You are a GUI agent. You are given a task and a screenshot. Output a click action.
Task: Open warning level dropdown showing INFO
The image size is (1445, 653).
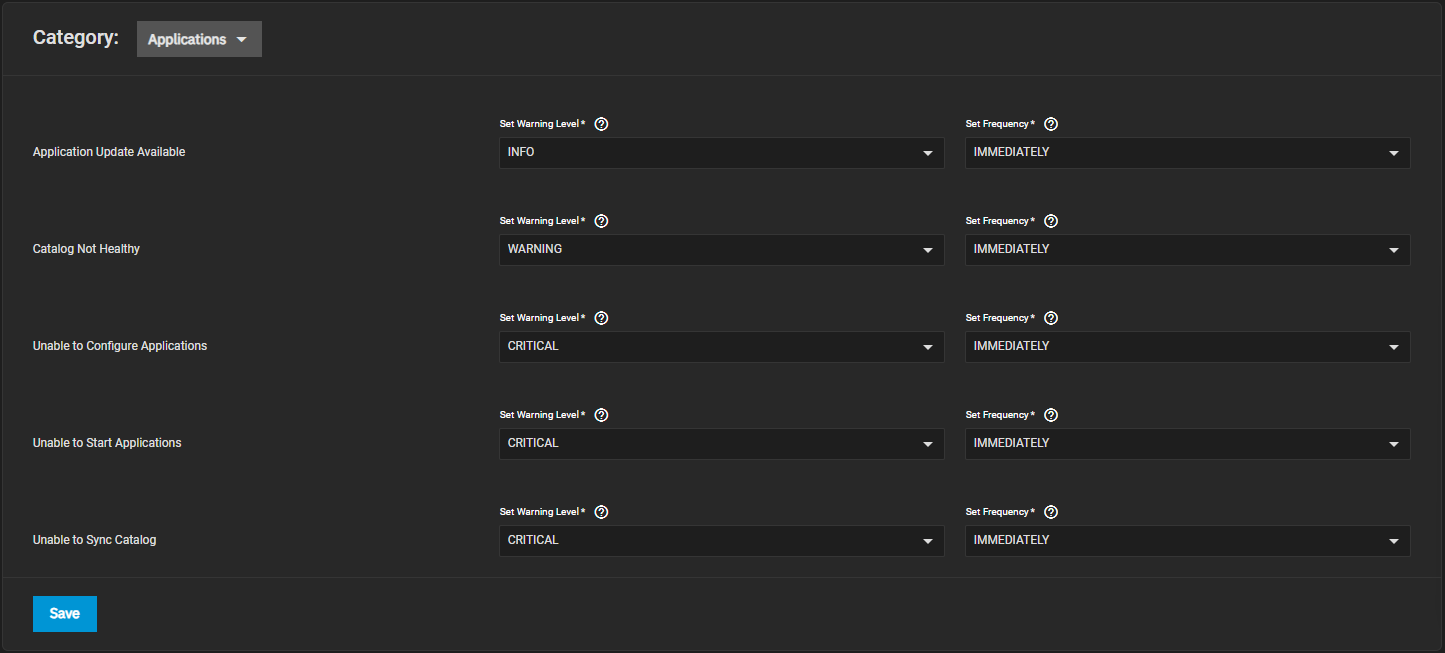[721, 153]
